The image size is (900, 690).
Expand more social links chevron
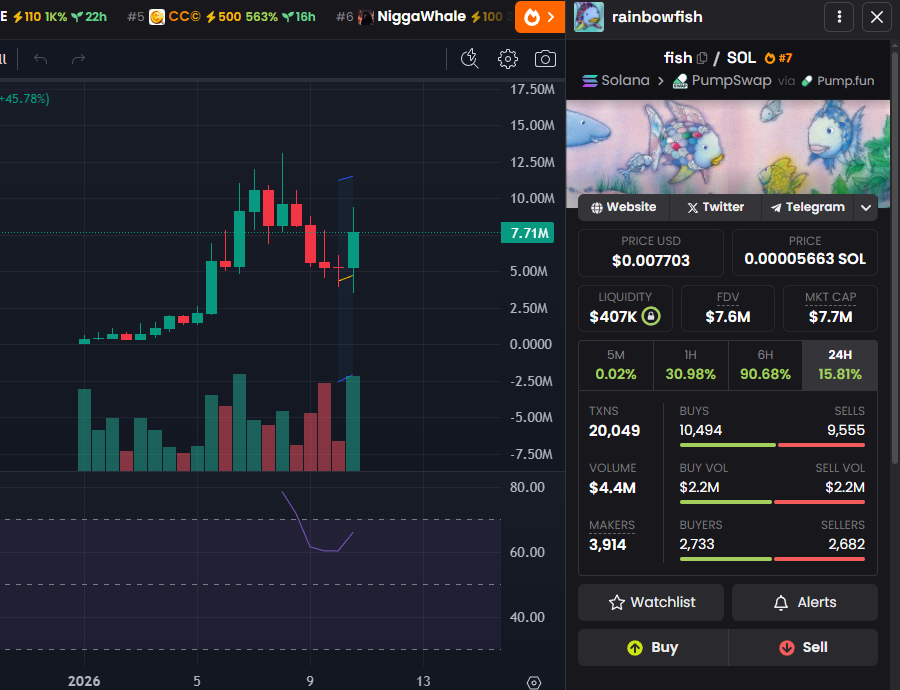(866, 207)
